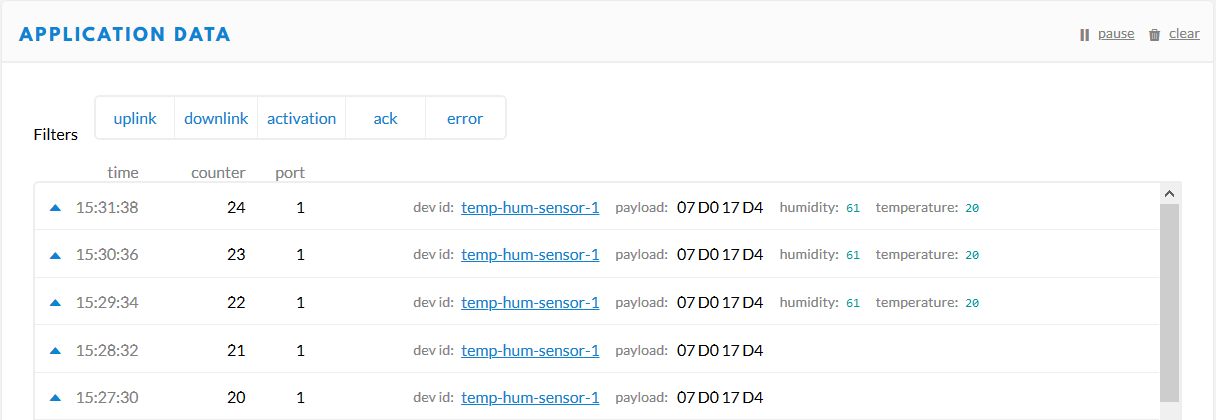The width and height of the screenshot is (1216, 420).
Task: Expand the 15:29:34 message row arrow
Action: pyautogui.click(x=55, y=303)
